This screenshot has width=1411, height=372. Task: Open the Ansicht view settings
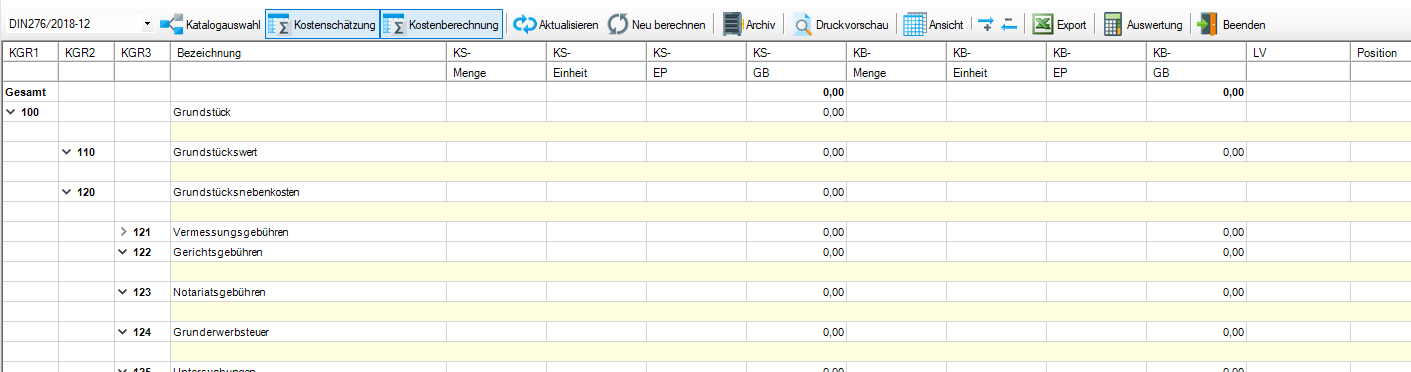933,24
